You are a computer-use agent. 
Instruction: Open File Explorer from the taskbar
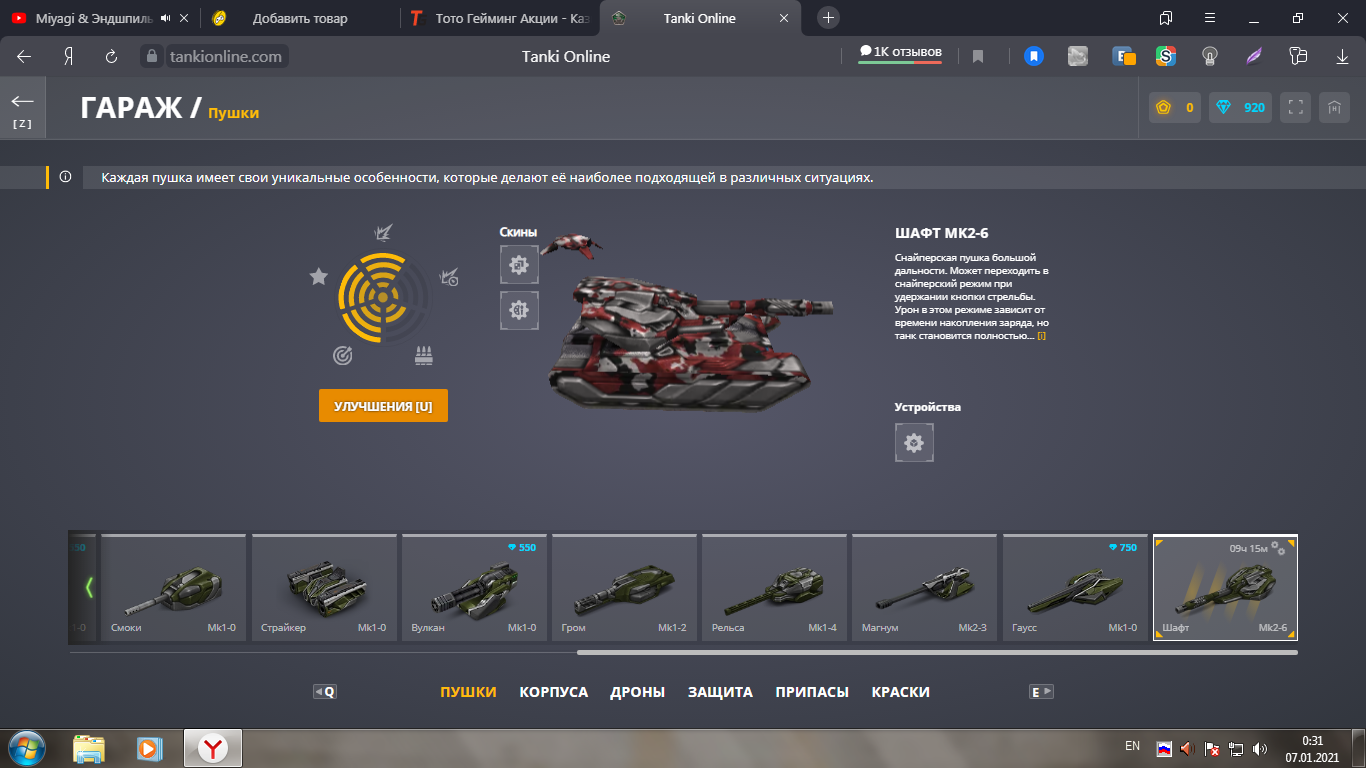click(89, 748)
